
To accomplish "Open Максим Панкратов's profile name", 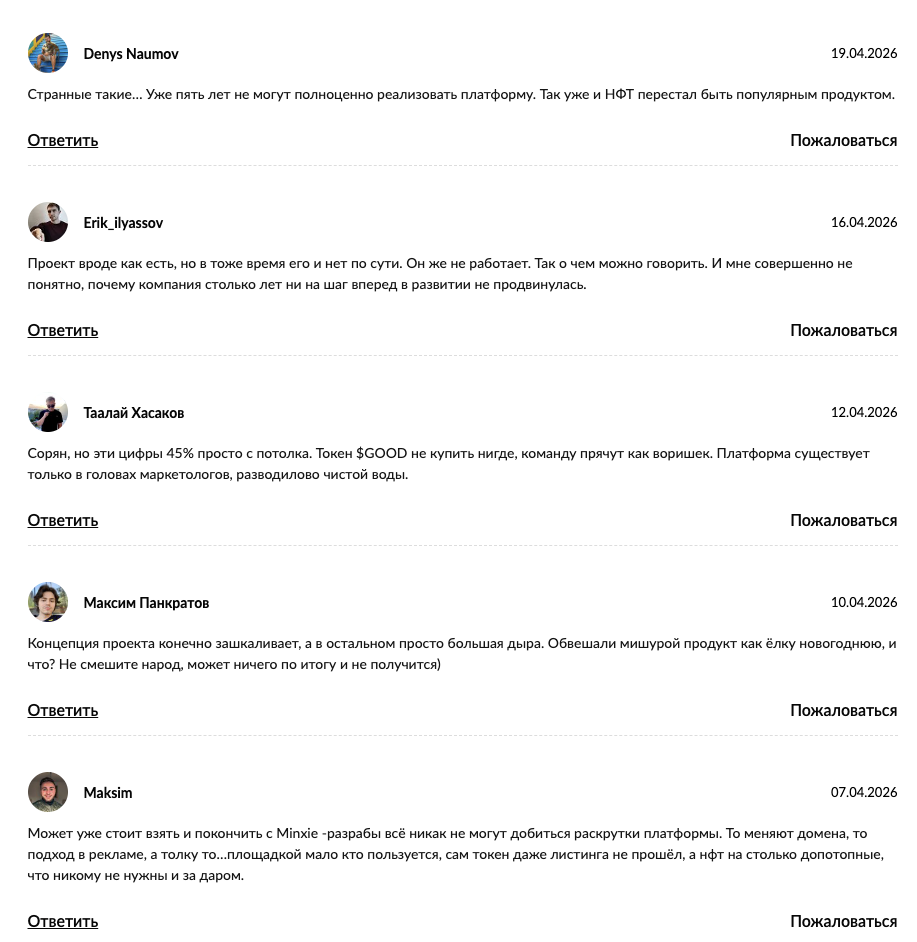I will [x=146, y=603].
